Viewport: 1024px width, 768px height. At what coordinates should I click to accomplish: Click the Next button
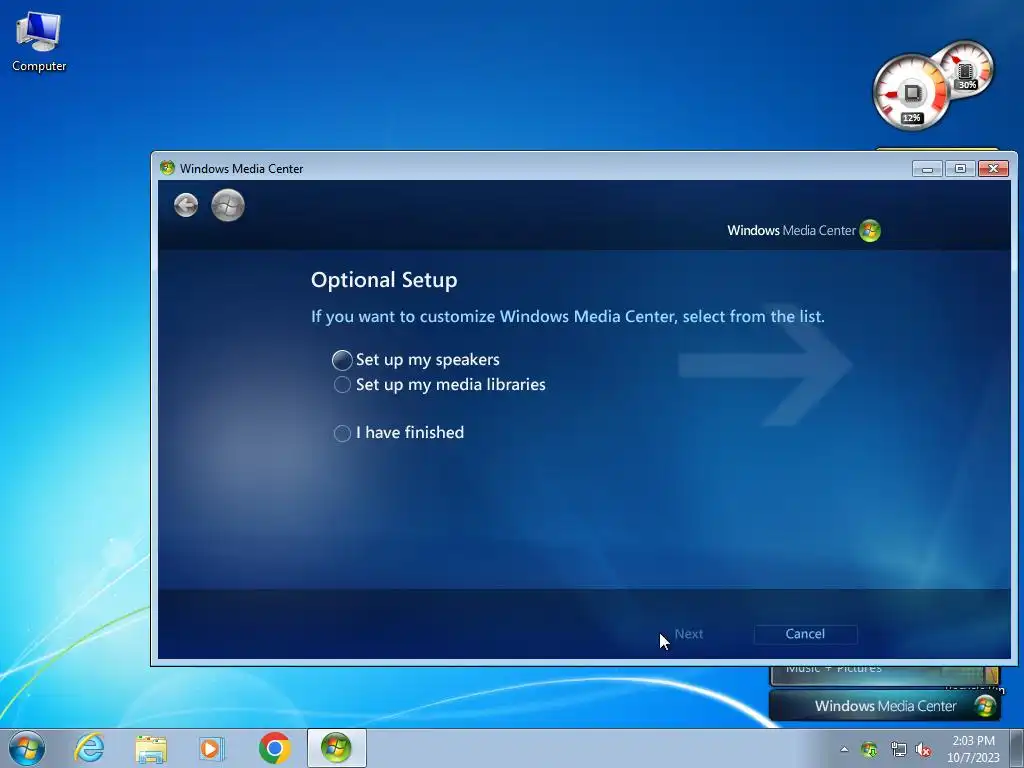click(x=688, y=634)
